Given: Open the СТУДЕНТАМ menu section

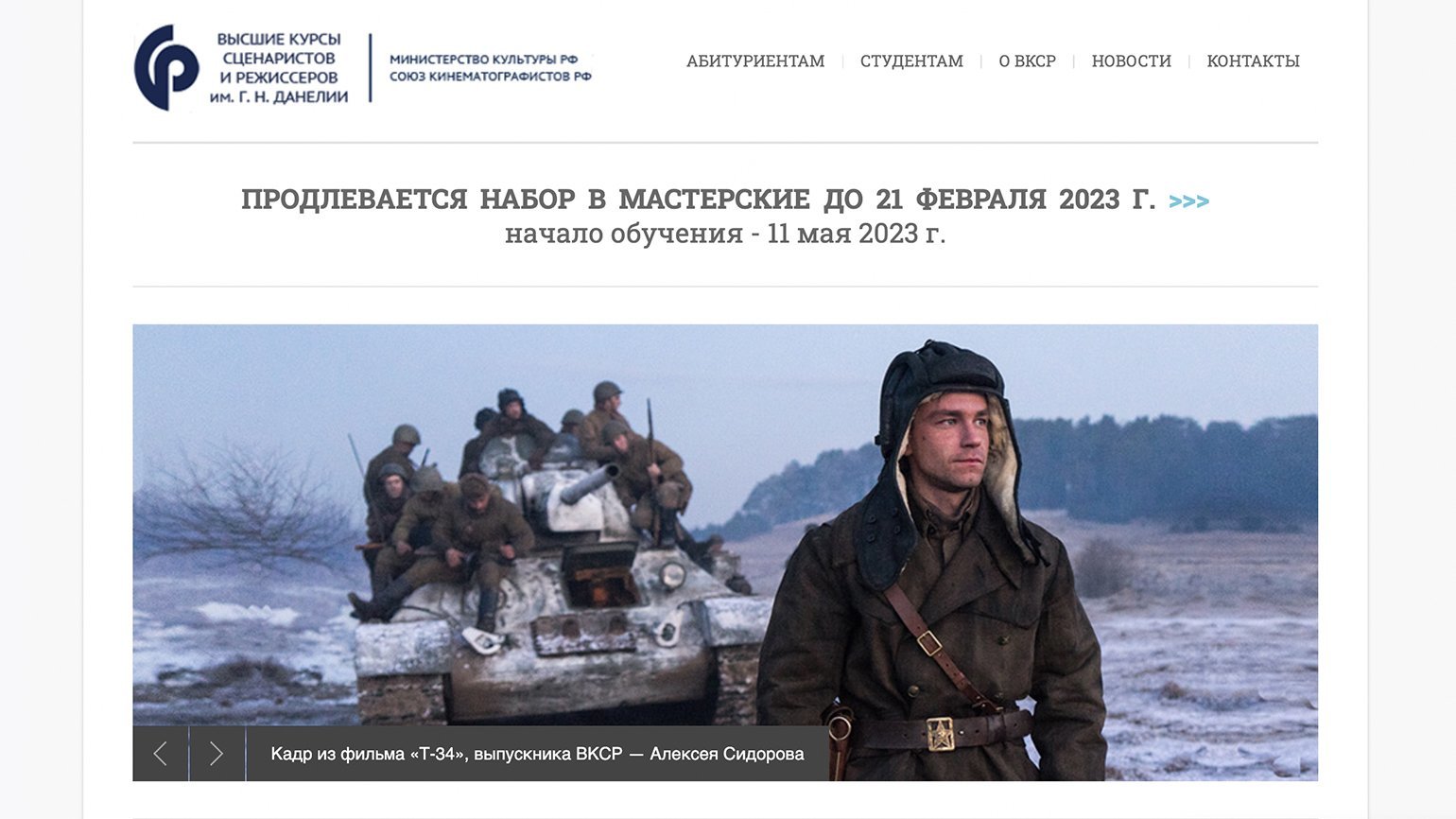Looking at the screenshot, I should pyautogui.click(x=911, y=61).
